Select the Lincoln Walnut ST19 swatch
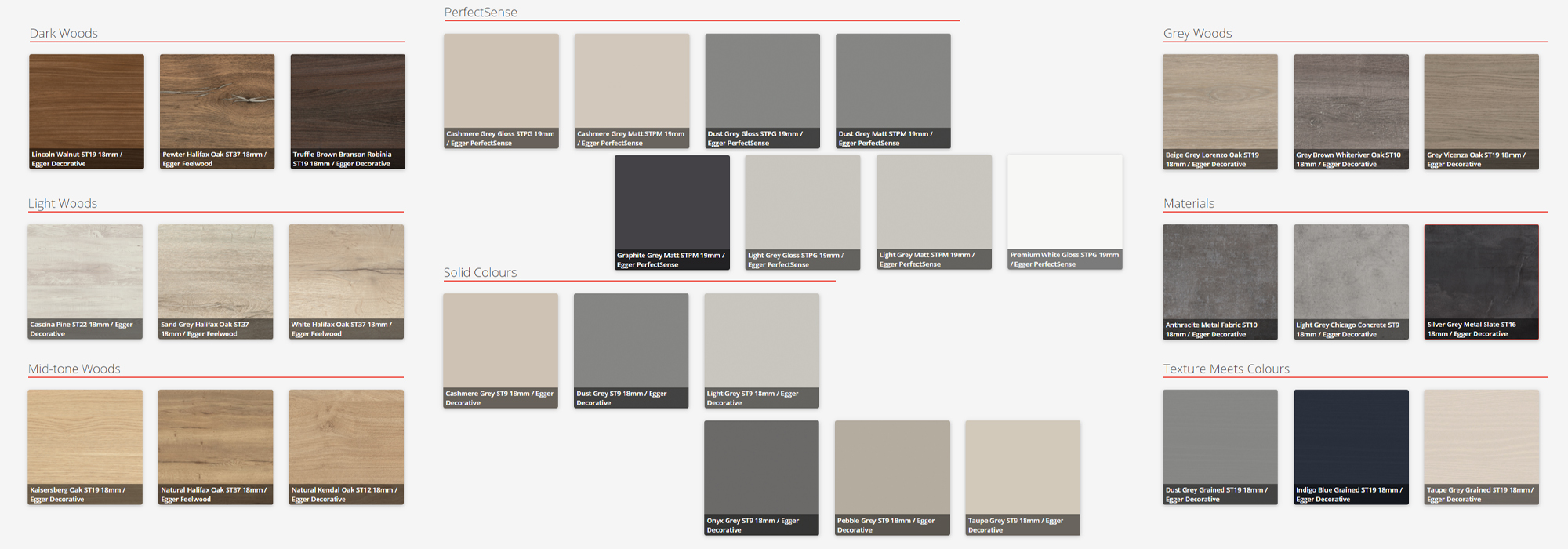 (x=87, y=111)
